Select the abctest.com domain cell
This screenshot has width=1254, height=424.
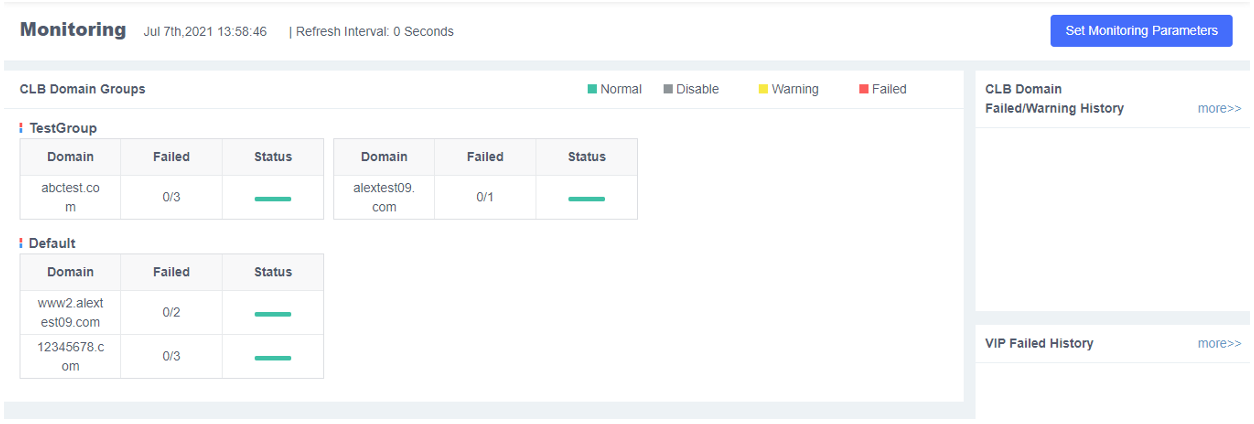70,197
